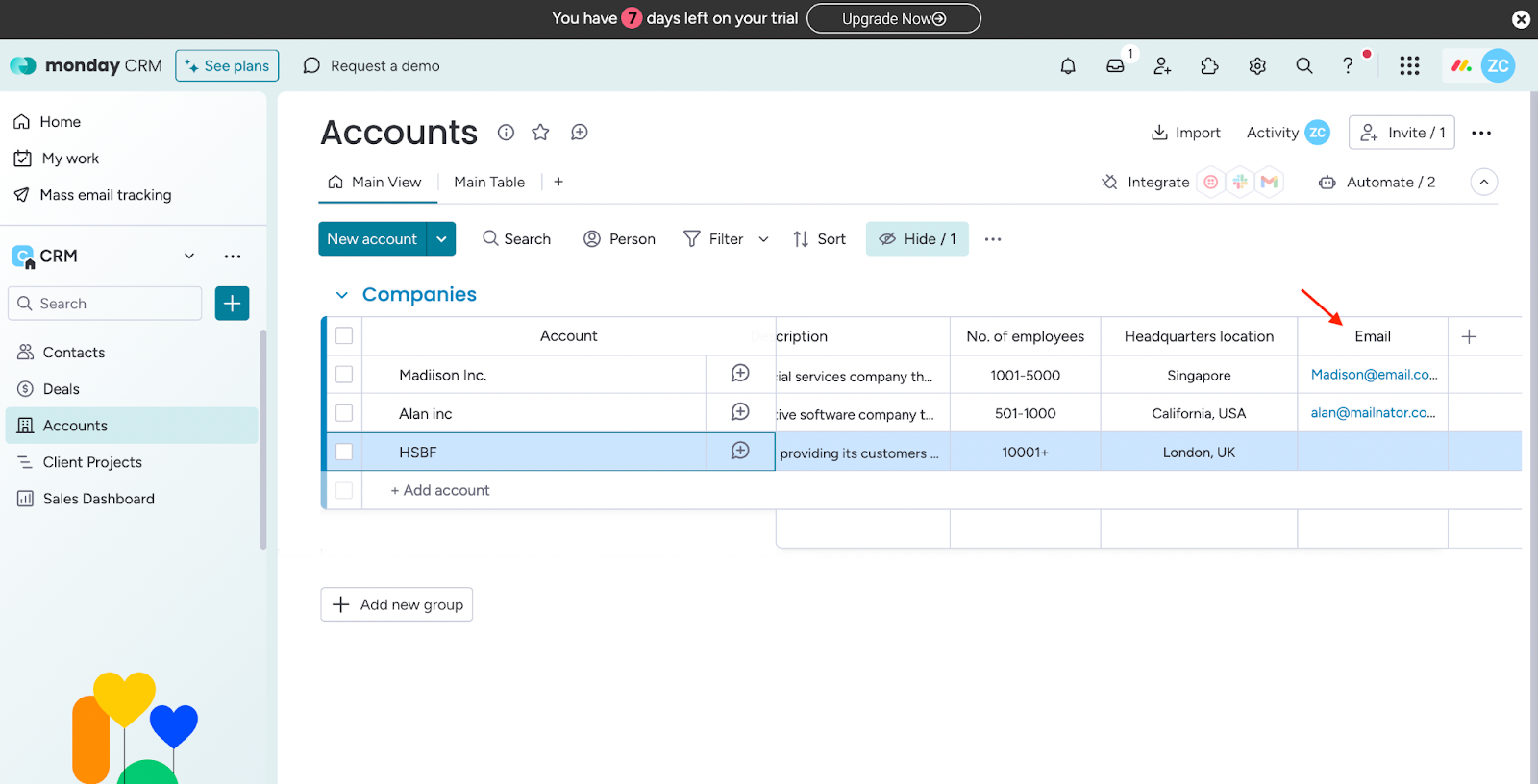Click the board Search toolbar button
This screenshot has width=1538, height=784.
click(x=517, y=239)
